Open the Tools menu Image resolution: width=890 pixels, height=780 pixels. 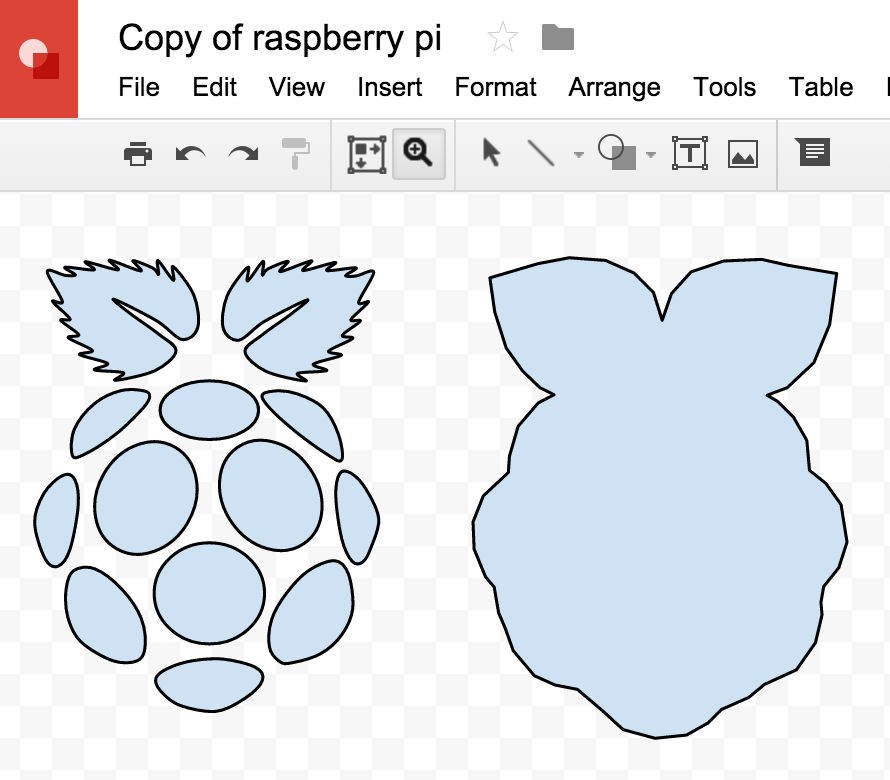724,88
